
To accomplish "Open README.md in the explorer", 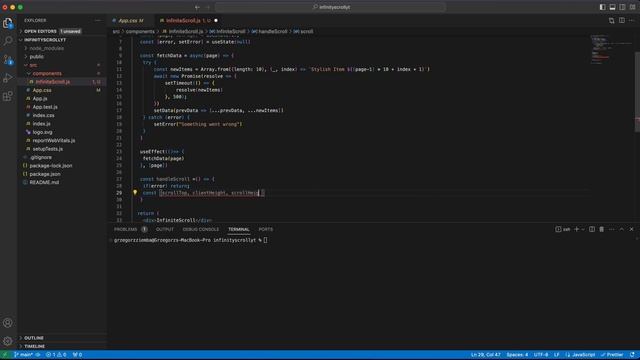I will tap(44, 182).
